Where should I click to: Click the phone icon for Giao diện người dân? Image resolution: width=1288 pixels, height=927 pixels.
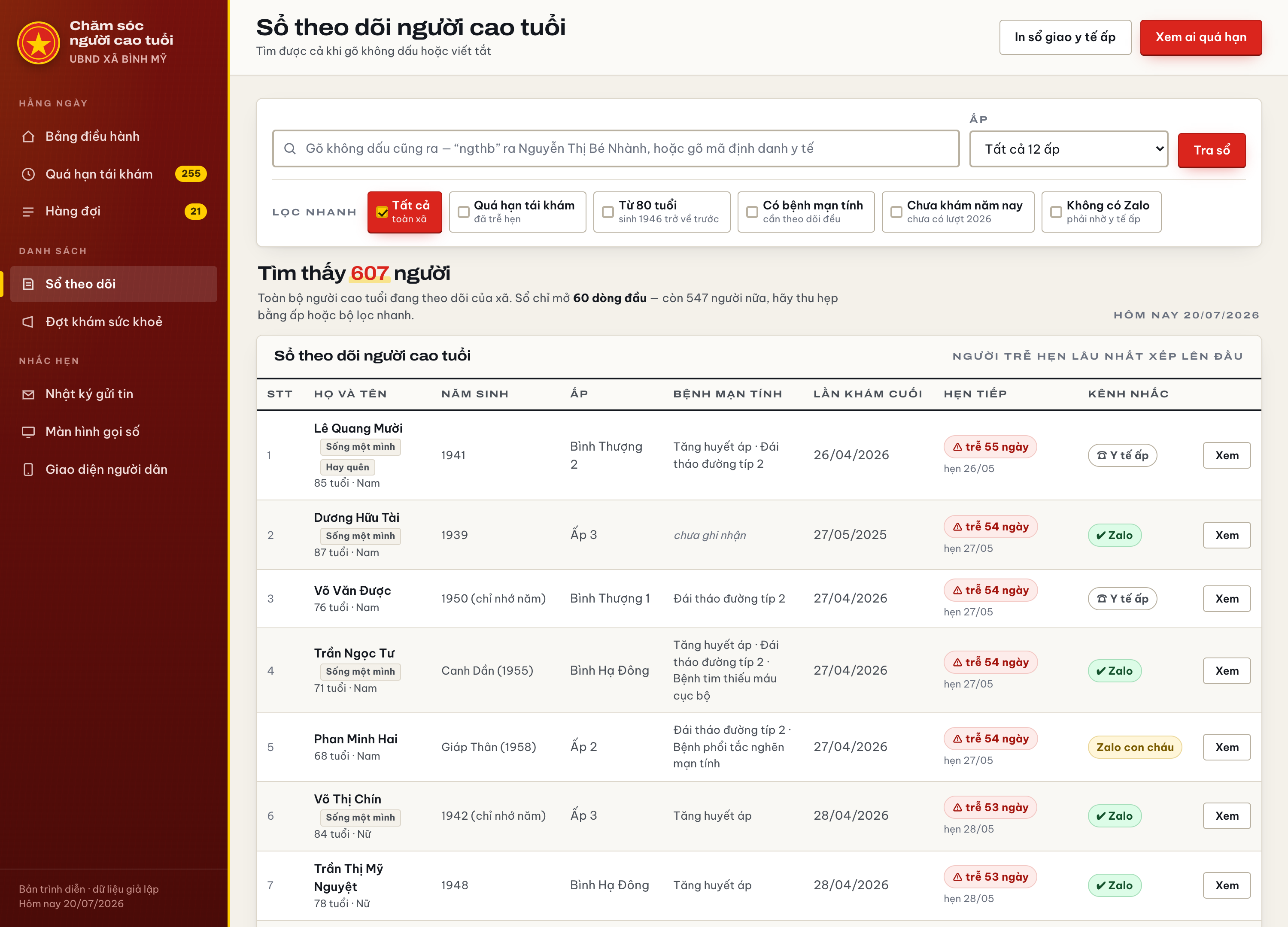pyautogui.click(x=28, y=470)
